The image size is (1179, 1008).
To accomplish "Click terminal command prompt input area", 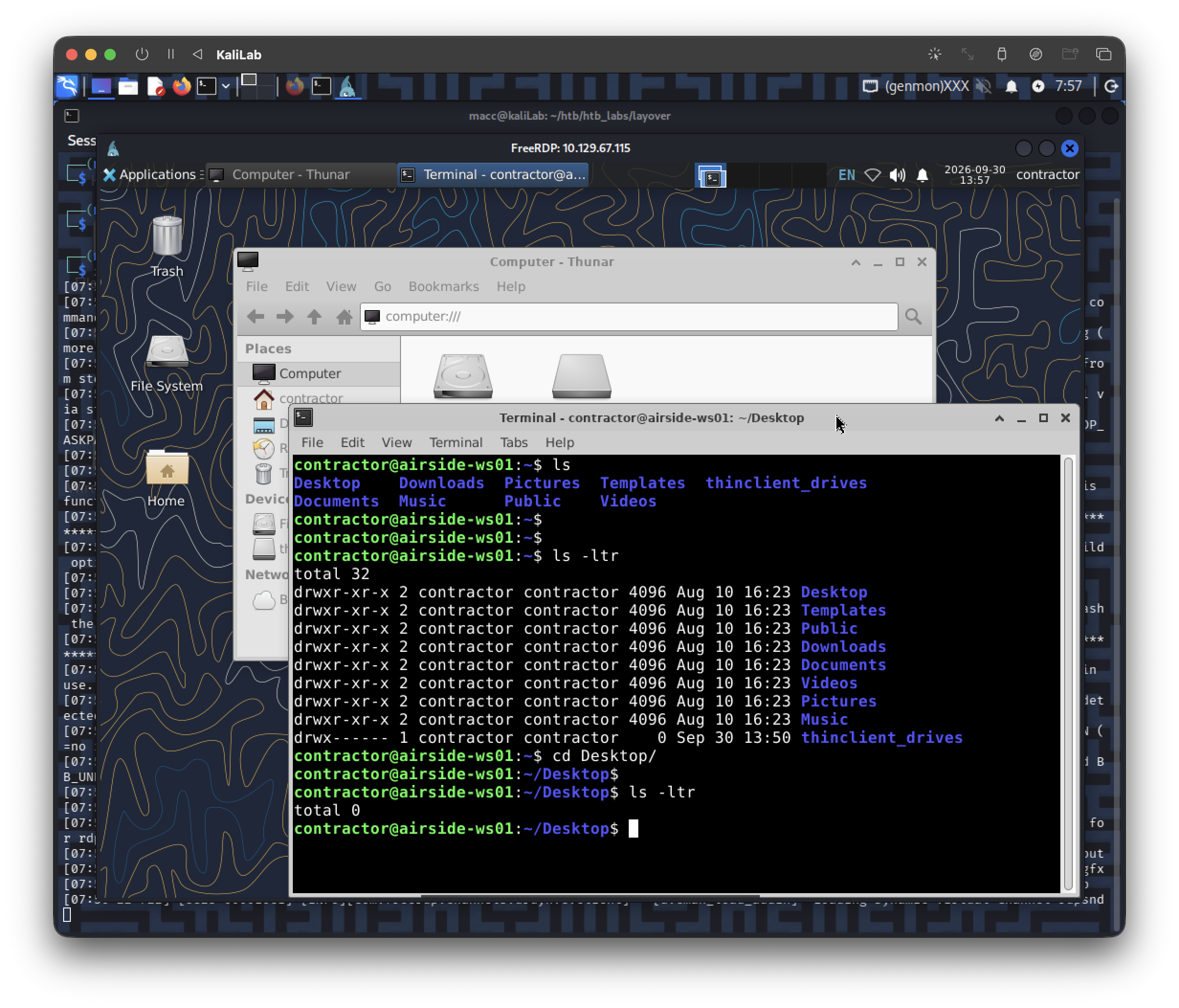I will (x=634, y=829).
